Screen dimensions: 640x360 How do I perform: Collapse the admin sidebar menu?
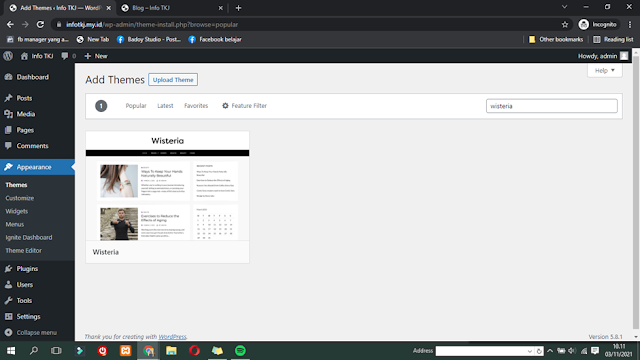[x=37, y=332]
